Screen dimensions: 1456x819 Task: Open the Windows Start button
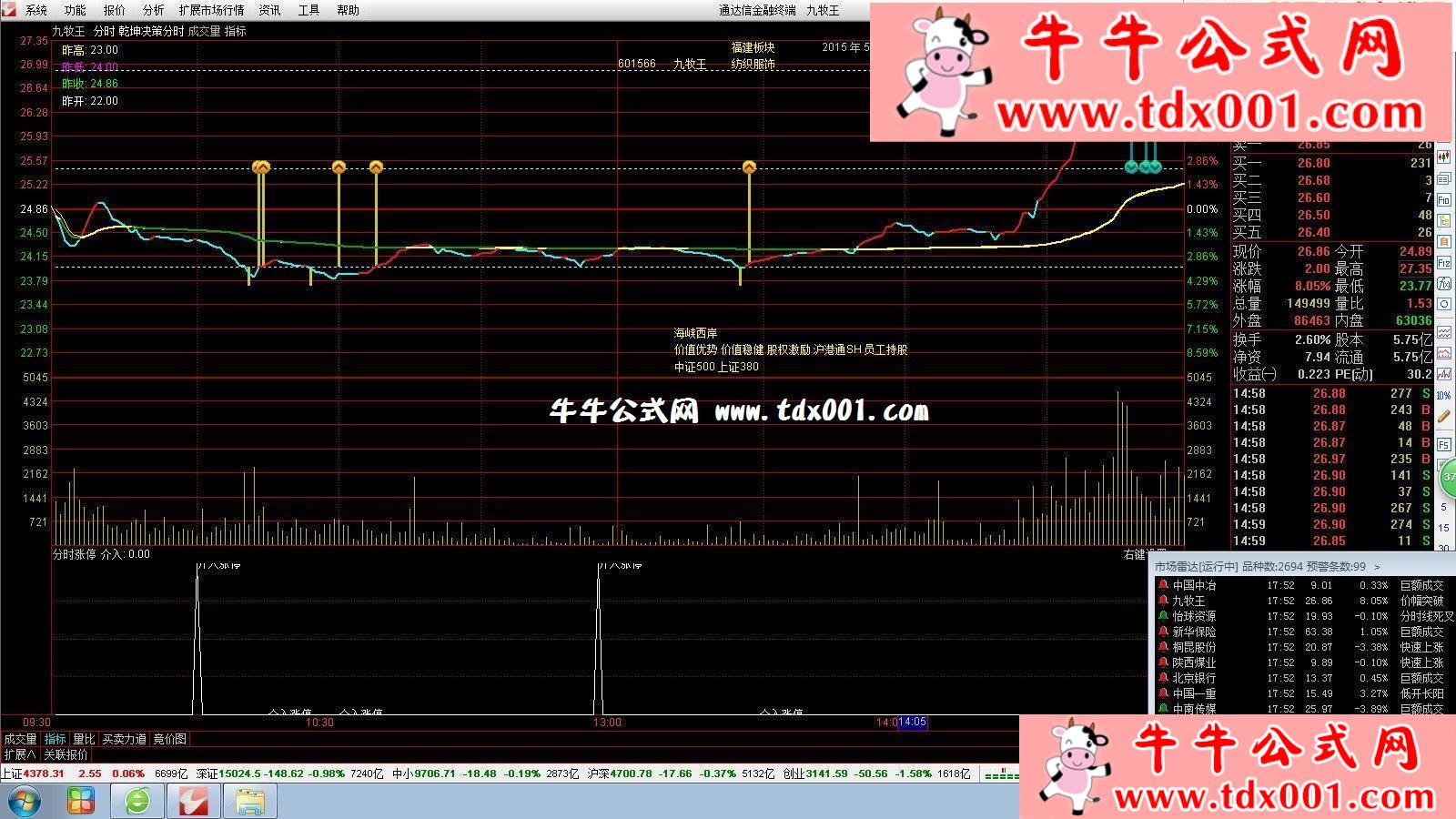click(x=24, y=802)
